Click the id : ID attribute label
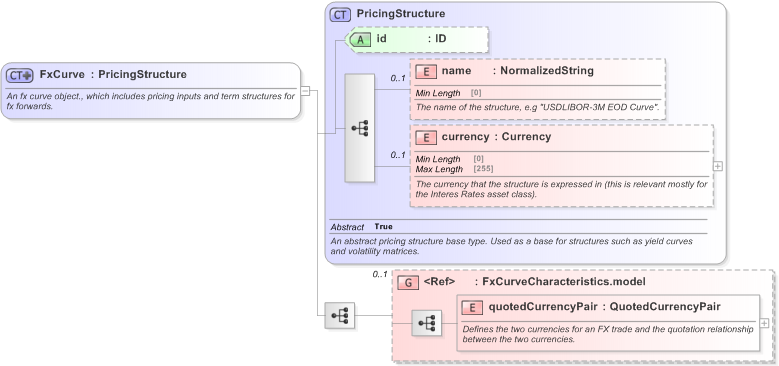 (x=411, y=39)
